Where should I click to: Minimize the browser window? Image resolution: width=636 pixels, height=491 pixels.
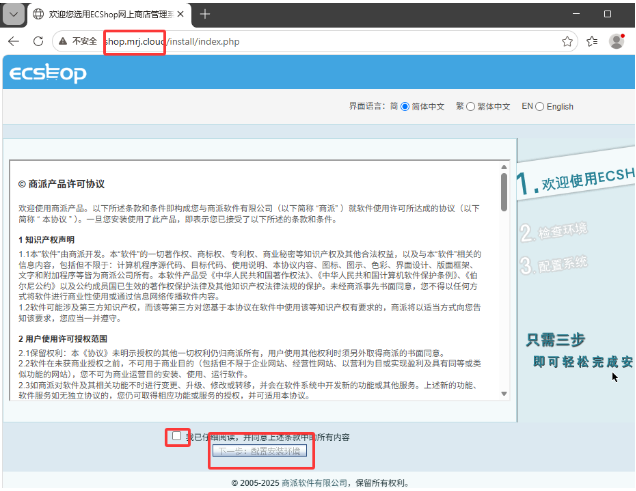point(576,14)
